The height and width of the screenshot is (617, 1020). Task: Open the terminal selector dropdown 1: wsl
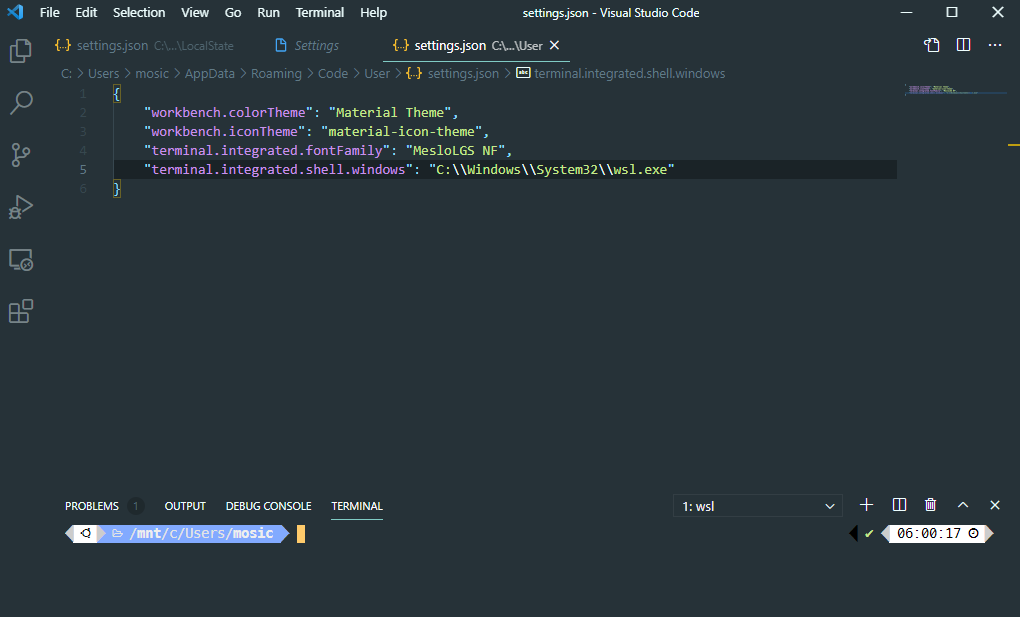pos(757,506)
